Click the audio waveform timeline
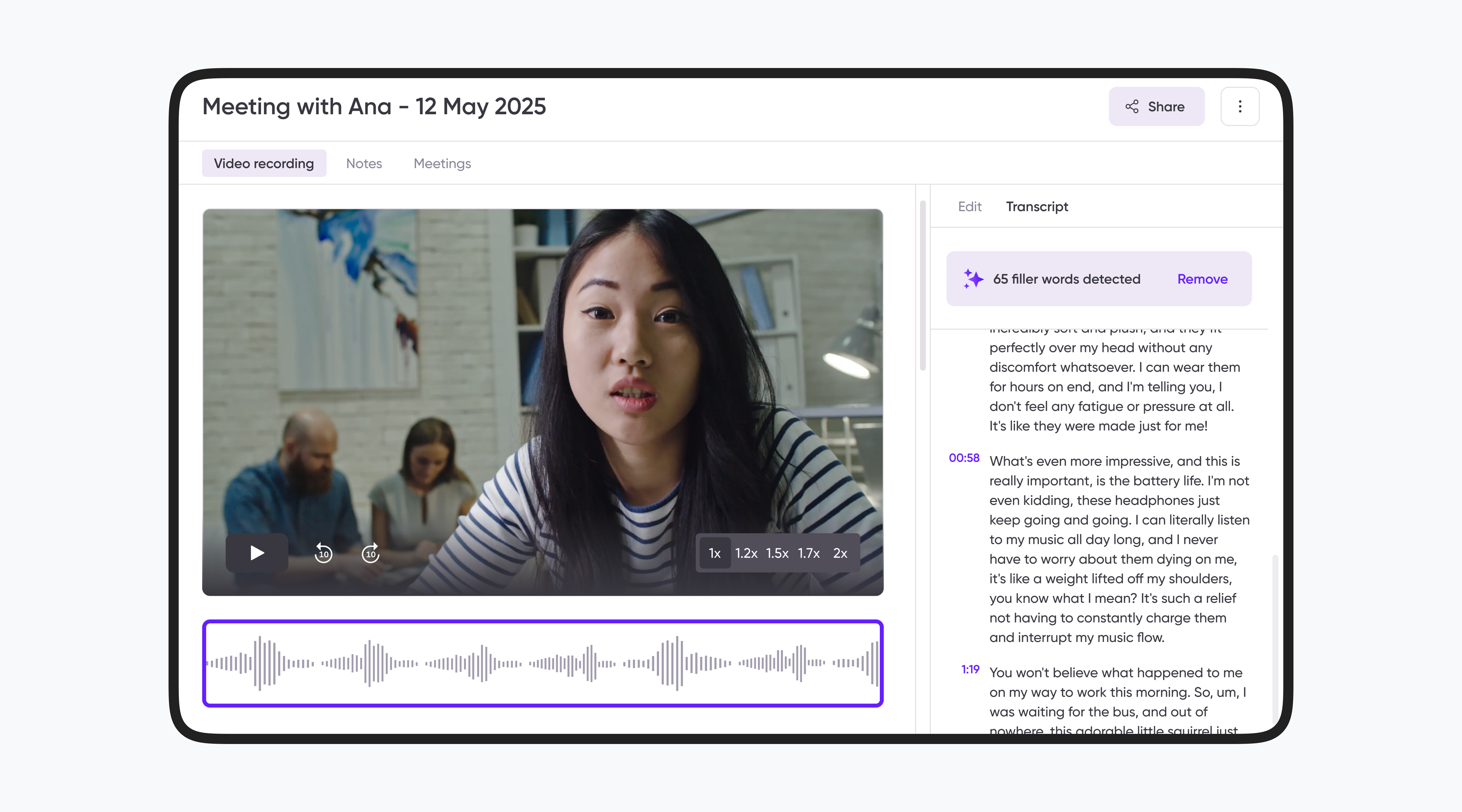Viewport: 1462px width, 812px height. coord(543,663)
